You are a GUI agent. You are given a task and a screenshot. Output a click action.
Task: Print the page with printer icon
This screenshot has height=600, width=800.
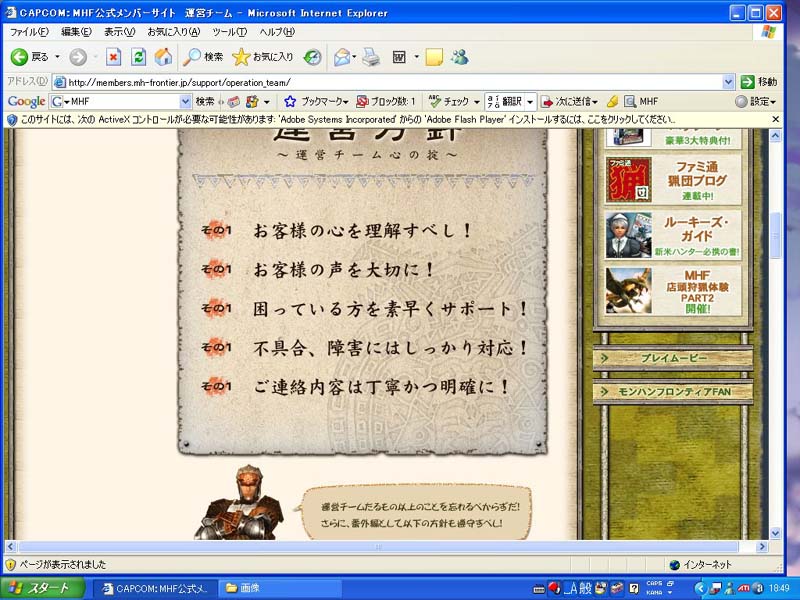click(371, 57)
